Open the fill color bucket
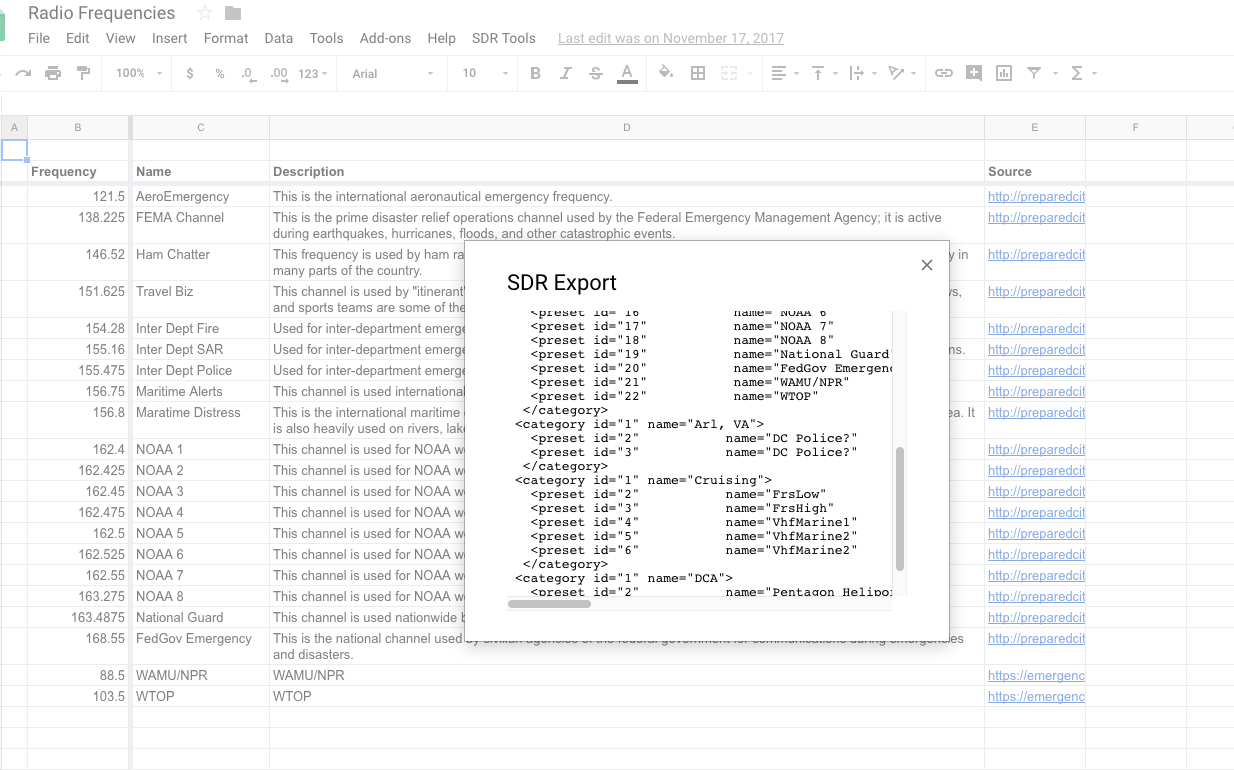 click(666, 73)
